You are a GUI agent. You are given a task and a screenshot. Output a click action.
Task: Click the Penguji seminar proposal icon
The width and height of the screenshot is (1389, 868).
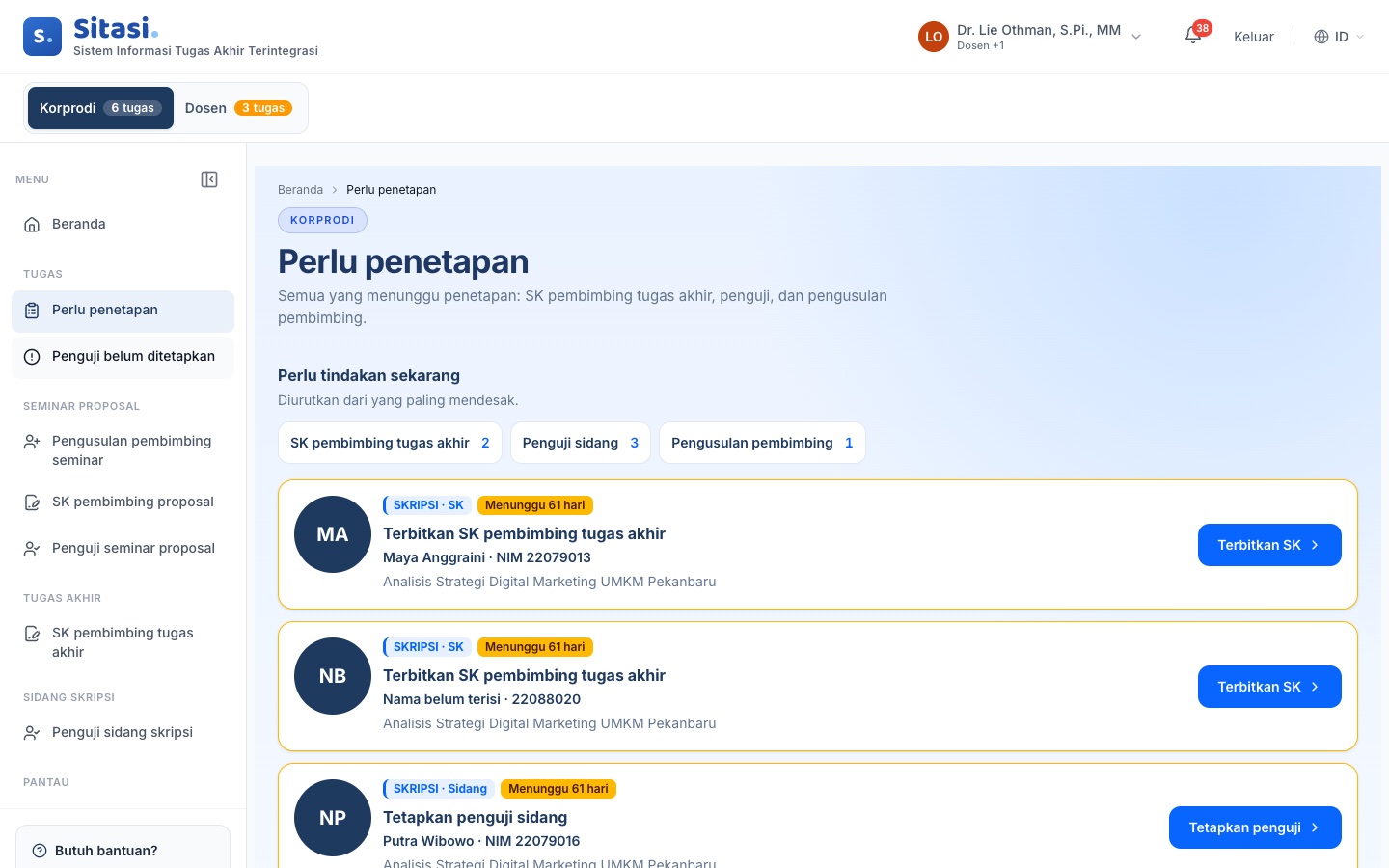tap(32, 549)
